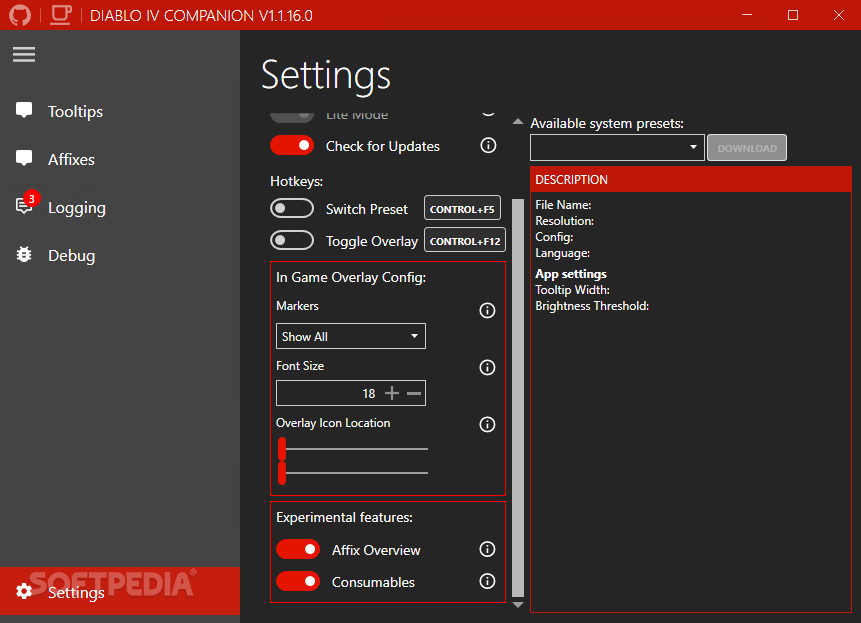Click the 'Config:' label

click(554, 237)
